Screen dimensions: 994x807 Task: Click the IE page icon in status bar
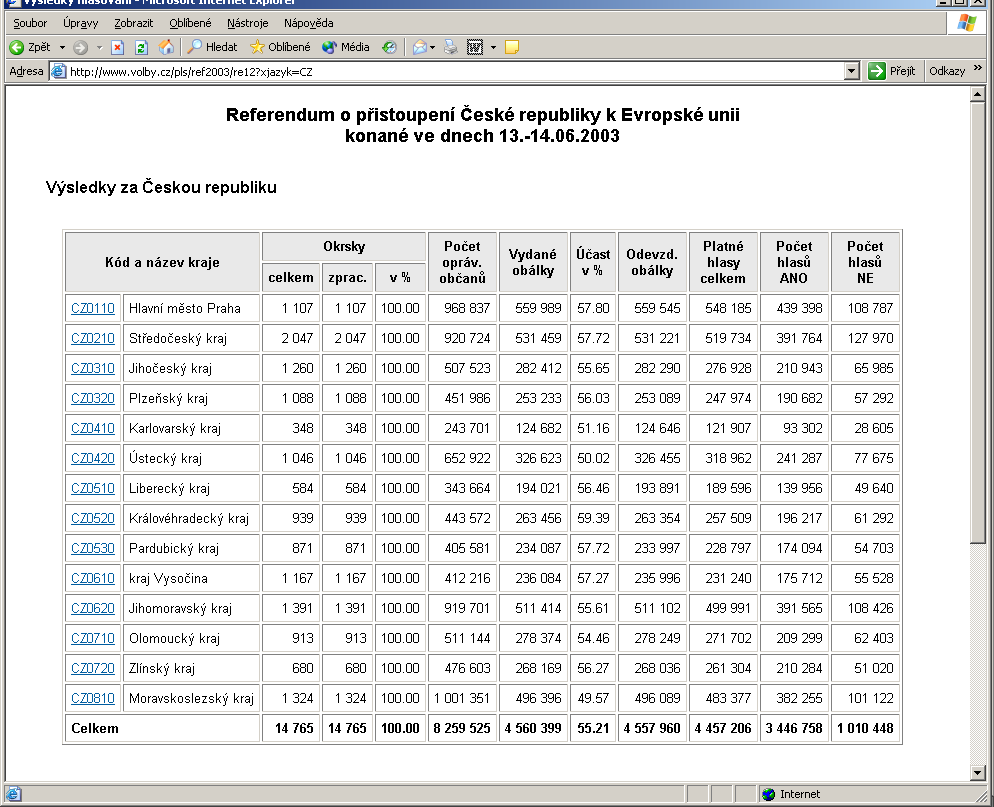(x=13, y=794)
